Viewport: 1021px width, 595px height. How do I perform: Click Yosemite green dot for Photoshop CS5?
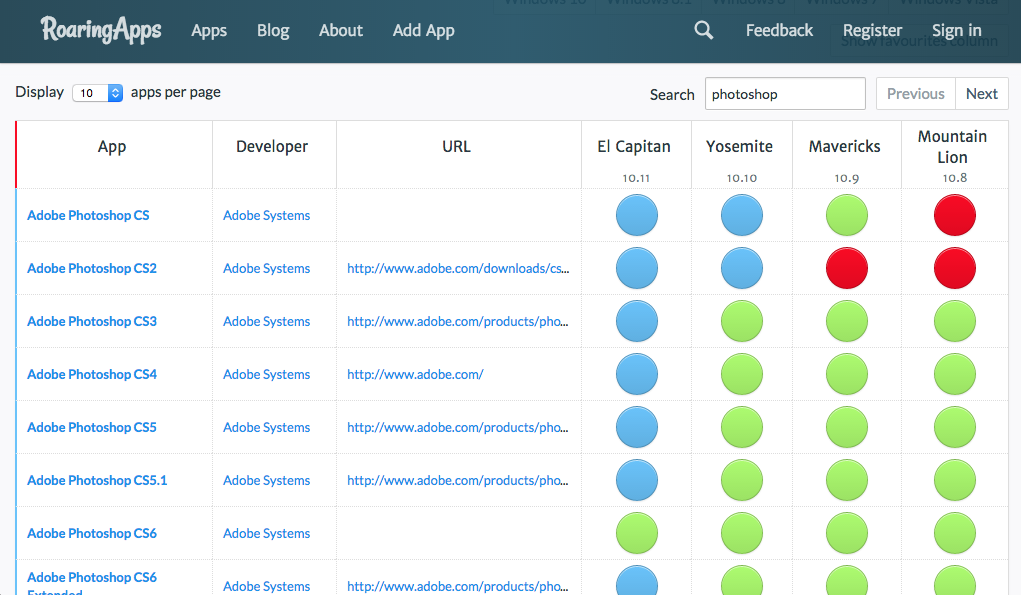coord(742,427)
